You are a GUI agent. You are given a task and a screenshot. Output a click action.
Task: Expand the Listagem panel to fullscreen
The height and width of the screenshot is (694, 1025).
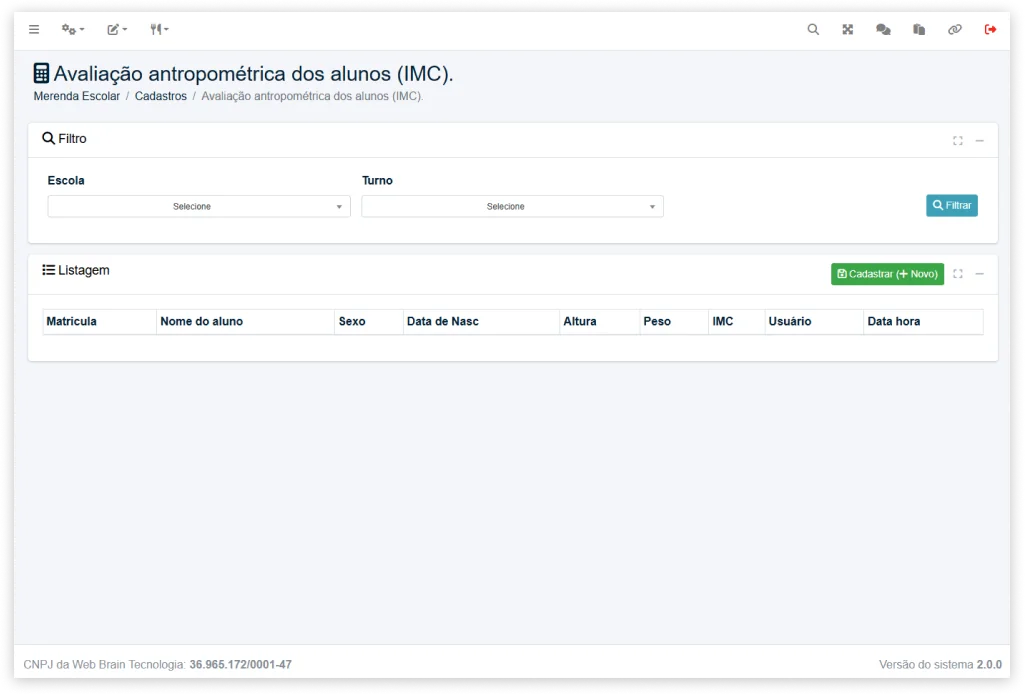coord(958,274)
